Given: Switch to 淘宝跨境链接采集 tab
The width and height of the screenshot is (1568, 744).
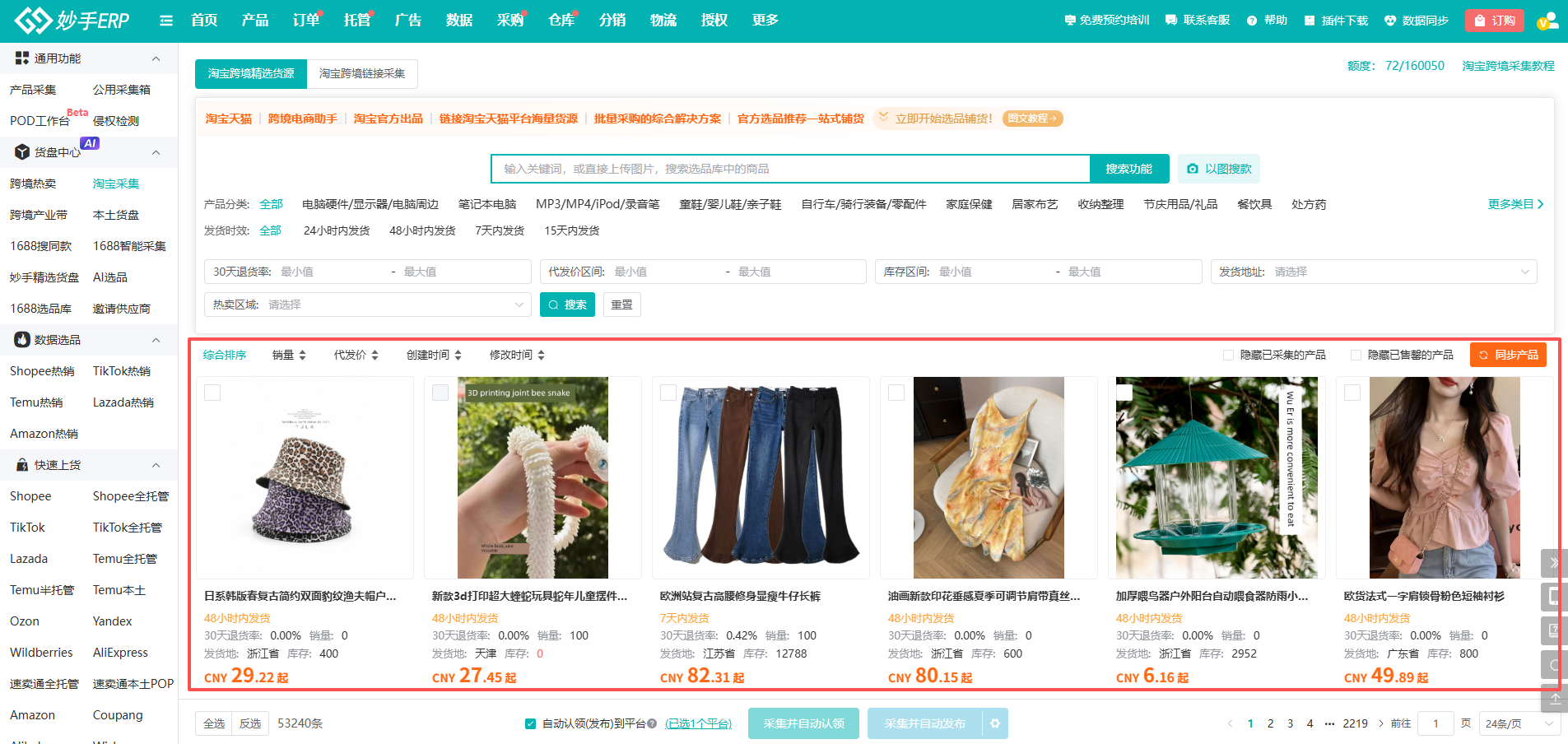Looking at the screenshot, I should point(362,73).
